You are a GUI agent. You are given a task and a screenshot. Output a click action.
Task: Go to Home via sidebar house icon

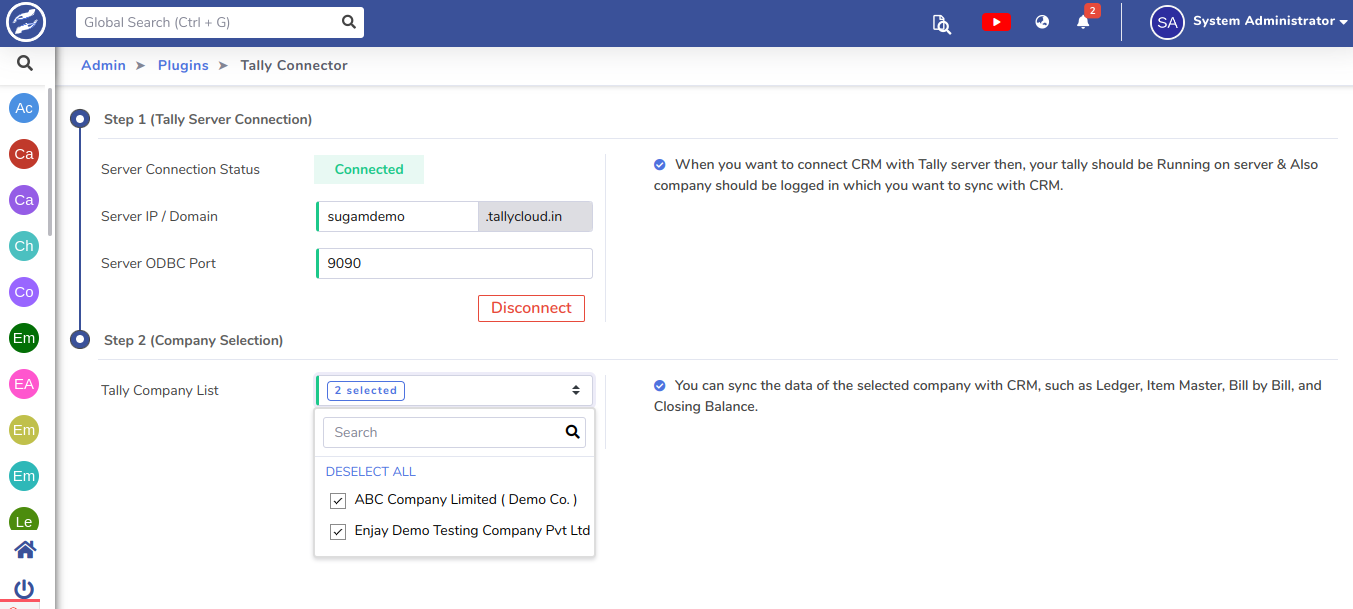[25, 549]
